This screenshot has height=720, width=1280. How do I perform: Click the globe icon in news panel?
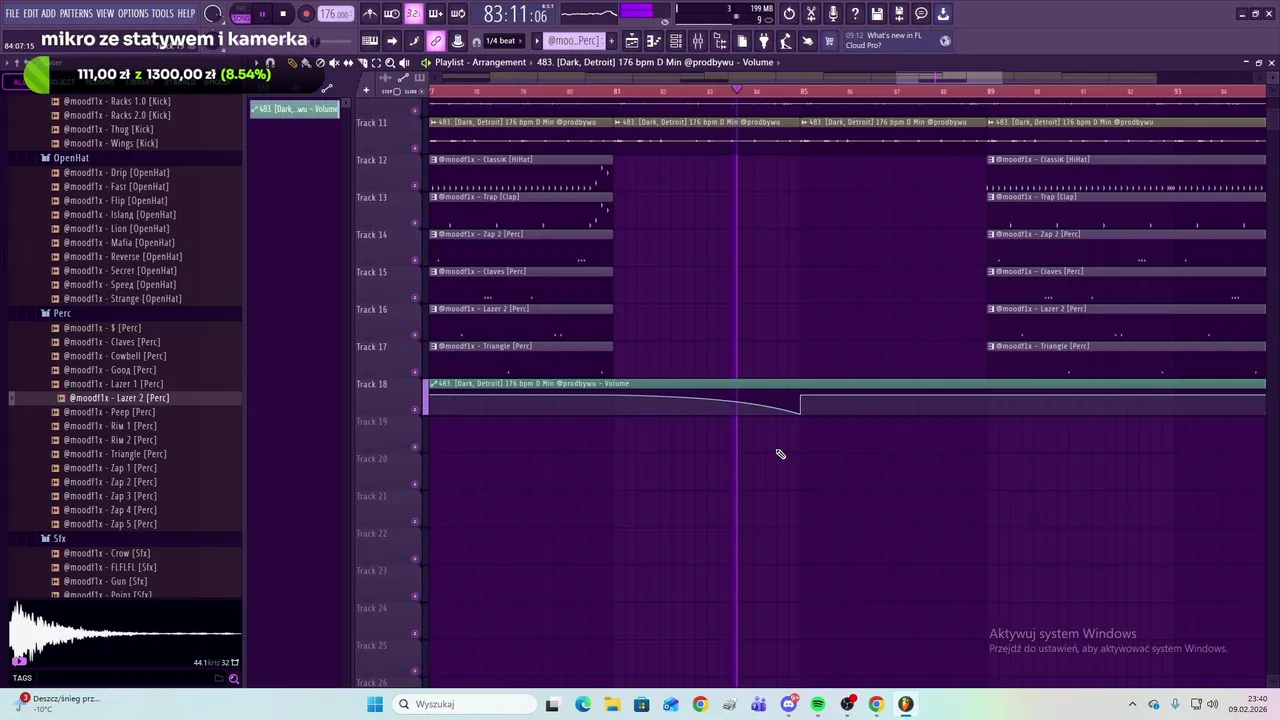coord(945,41)
